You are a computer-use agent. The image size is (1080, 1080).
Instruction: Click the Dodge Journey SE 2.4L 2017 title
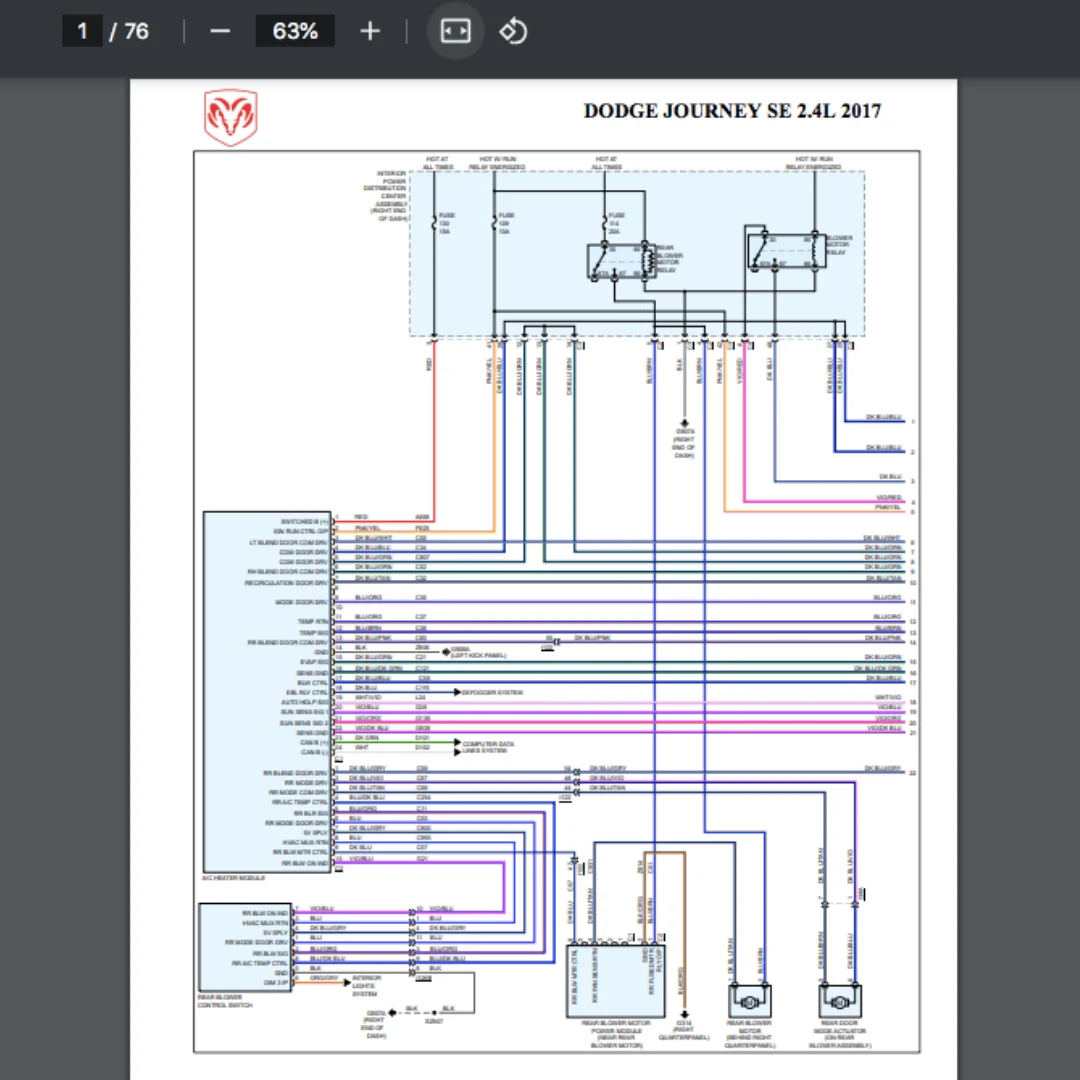[732, 111]
